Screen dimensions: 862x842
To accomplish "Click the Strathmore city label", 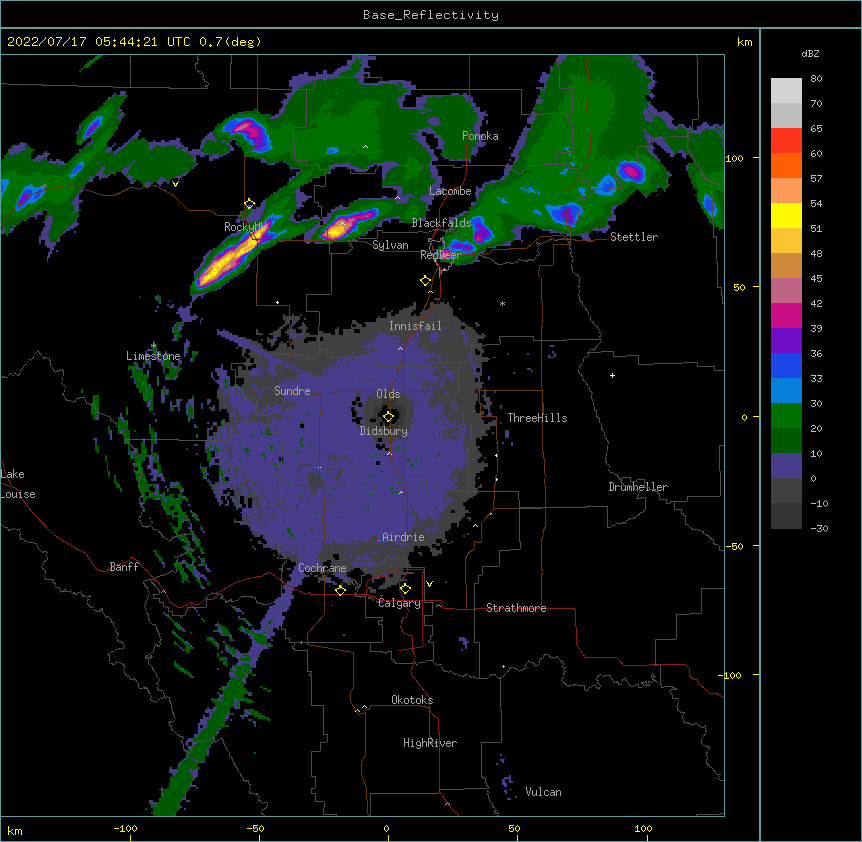I will 516,608.
